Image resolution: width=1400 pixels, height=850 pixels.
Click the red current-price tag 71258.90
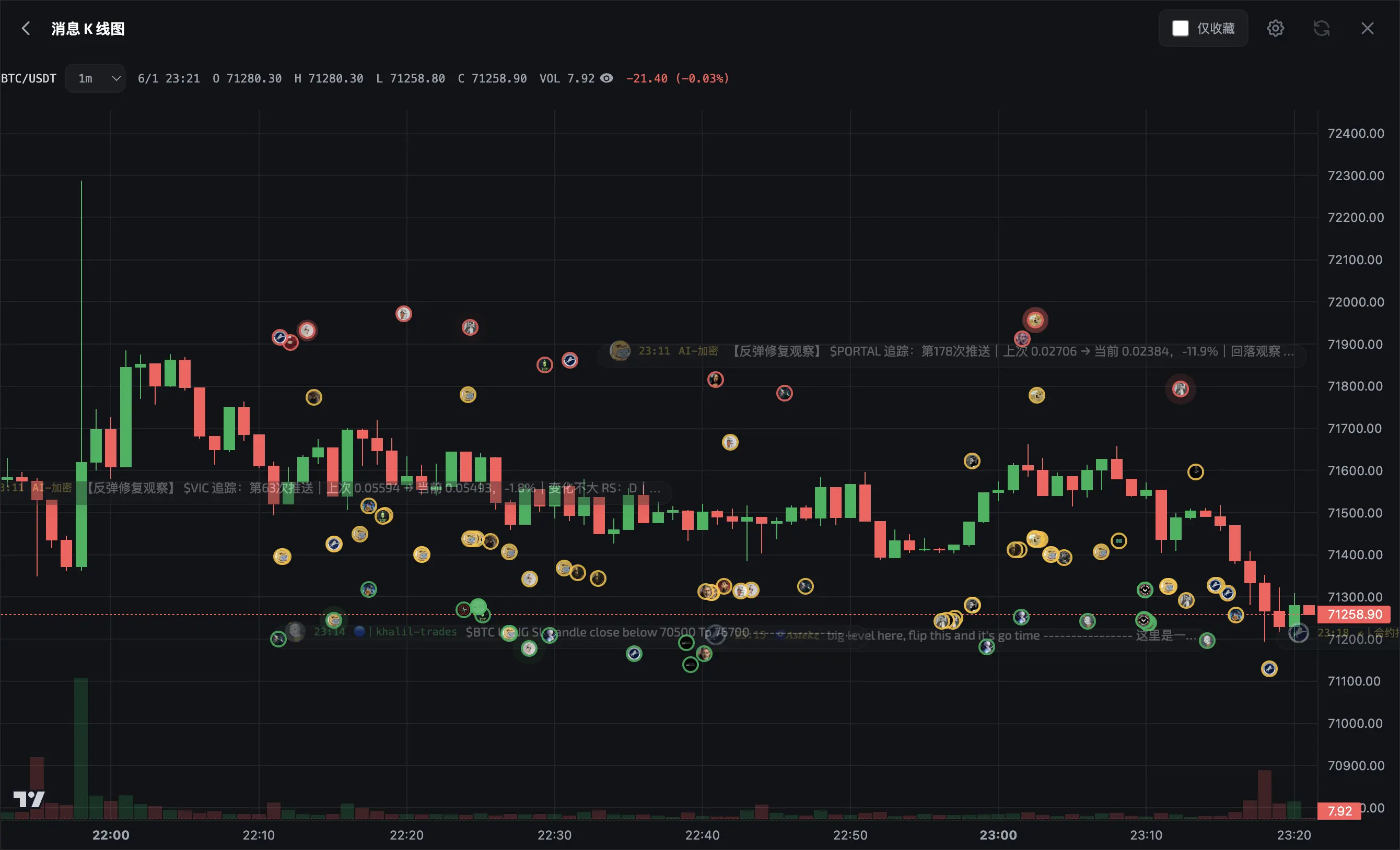1355,615
